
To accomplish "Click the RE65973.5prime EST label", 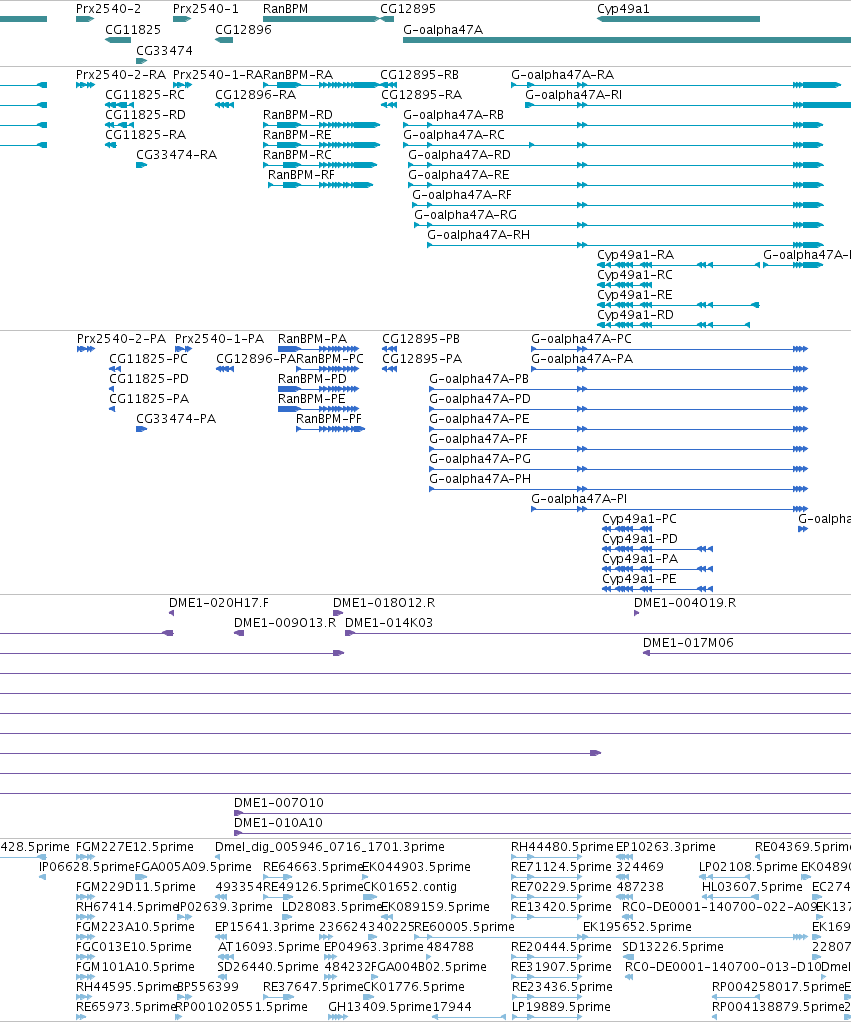I will point(126,1007).
